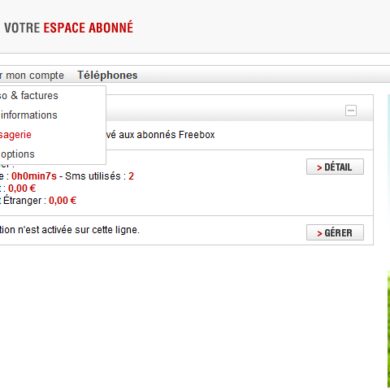Click the light blue banner strip on right

(x=388, y=182)
